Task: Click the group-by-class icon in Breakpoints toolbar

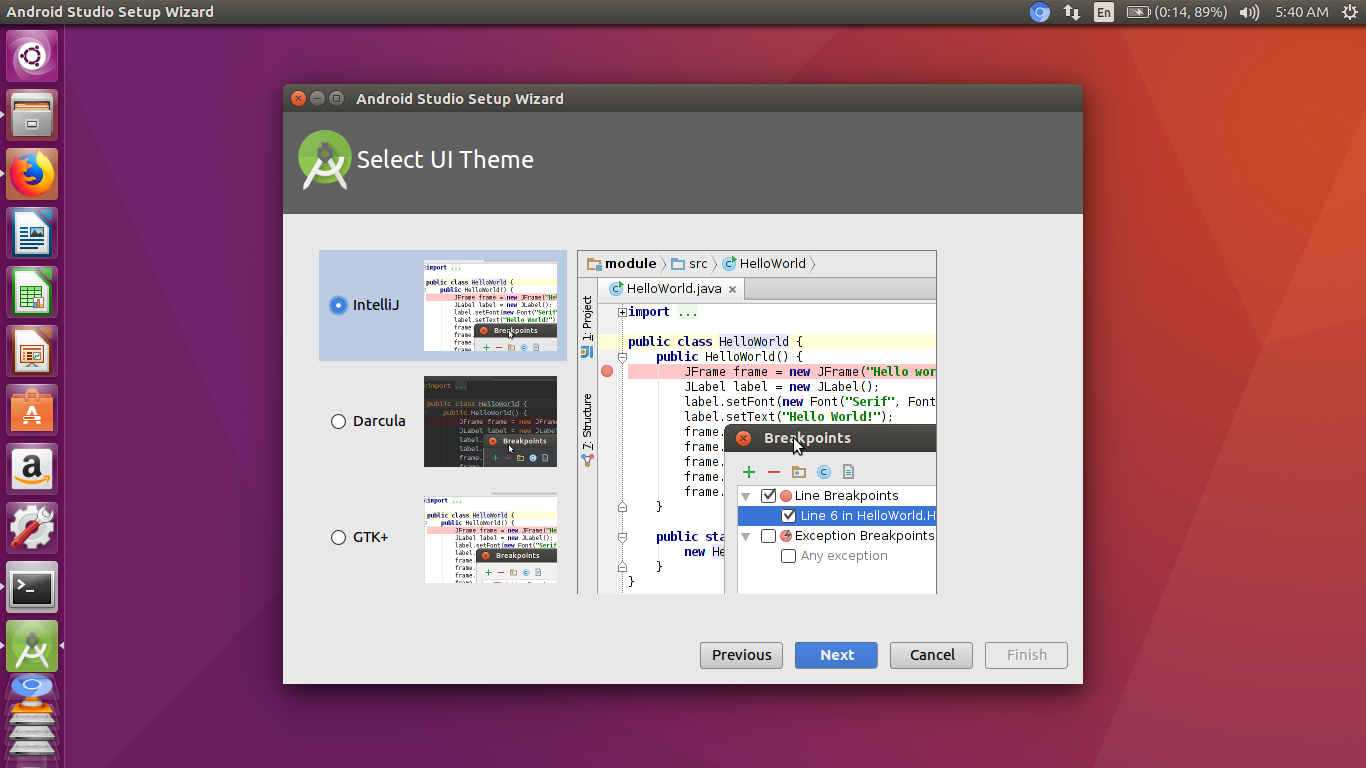Action: tap(824, 472)
